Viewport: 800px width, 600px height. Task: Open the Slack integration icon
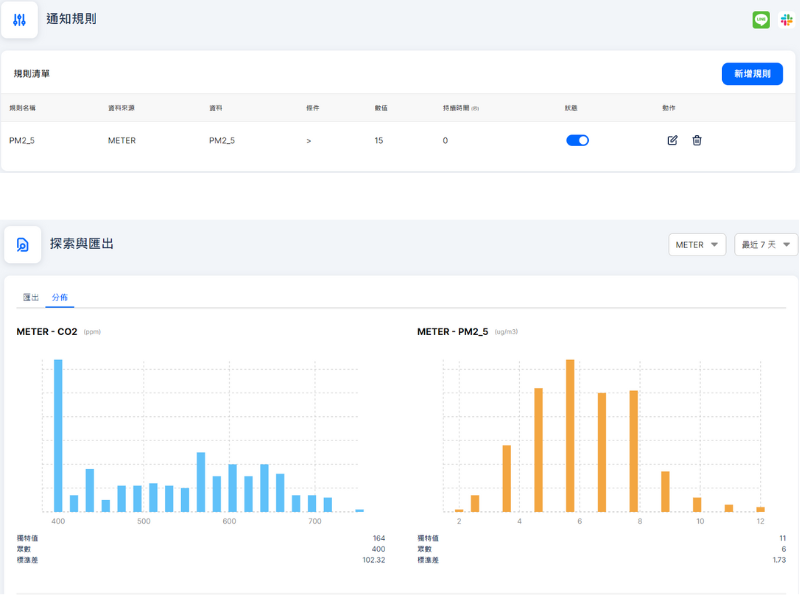coord(786,20)
